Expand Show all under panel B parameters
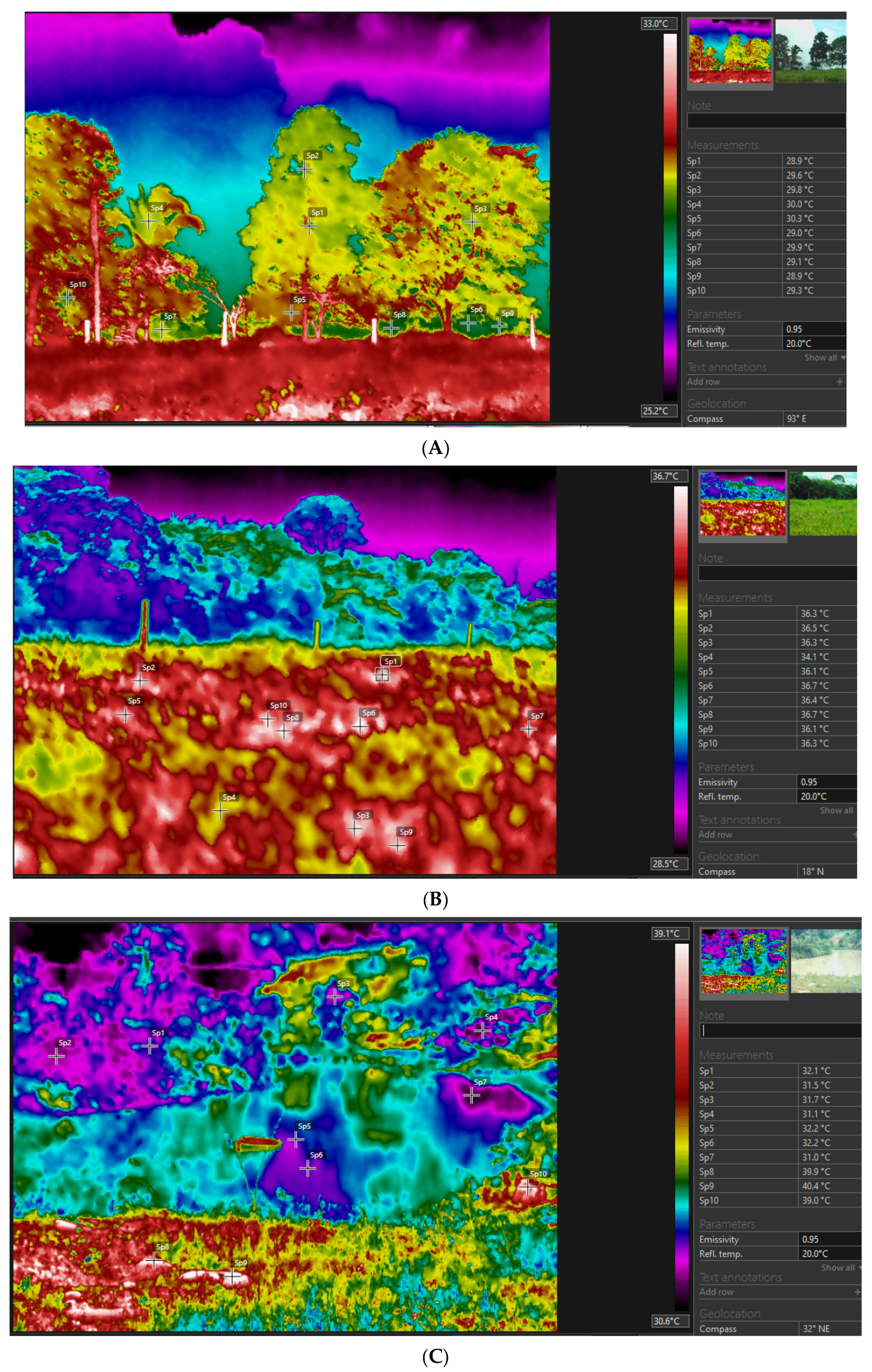 [836, 811]
